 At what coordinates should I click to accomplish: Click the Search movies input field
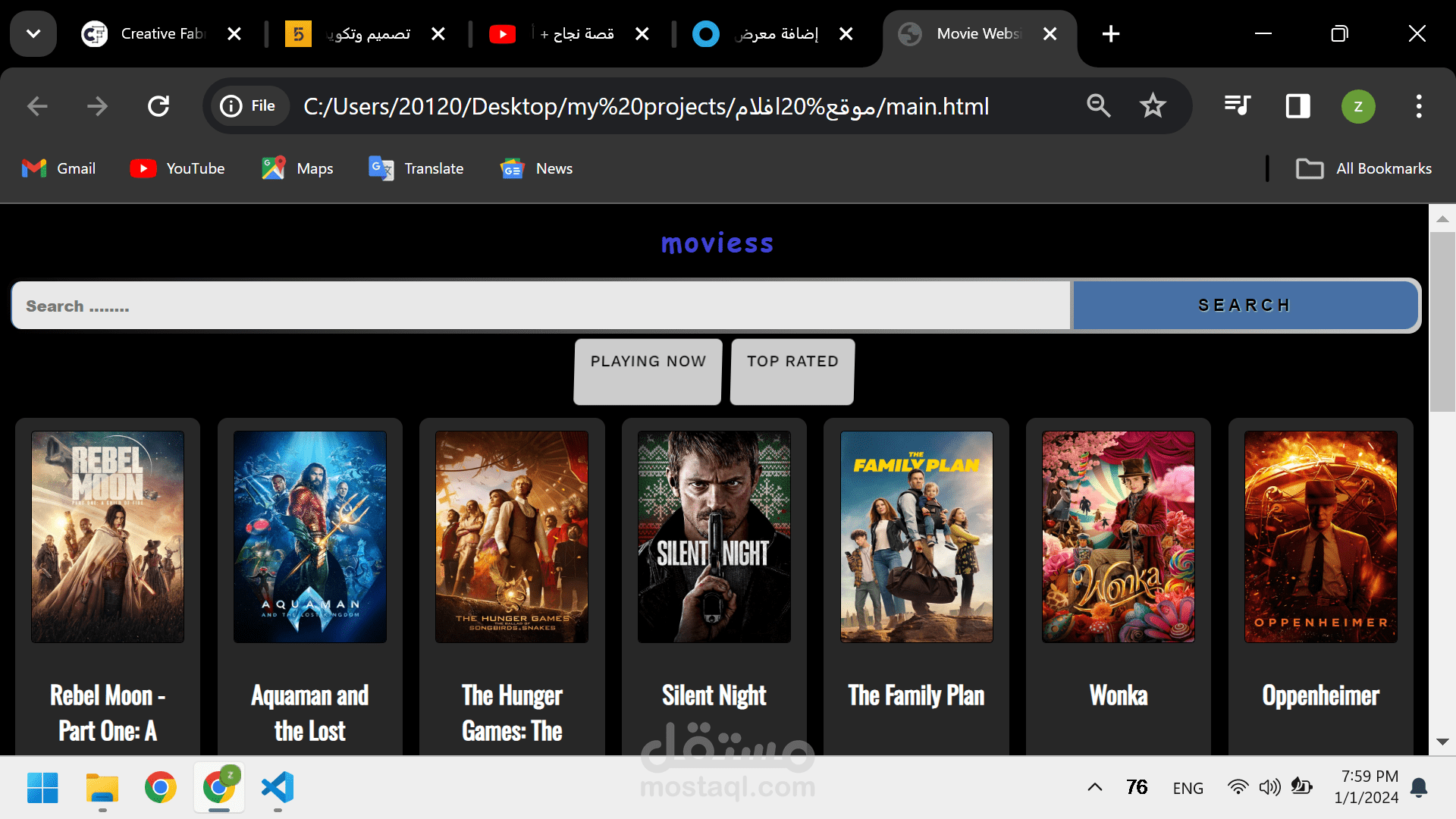coord(541,306)
